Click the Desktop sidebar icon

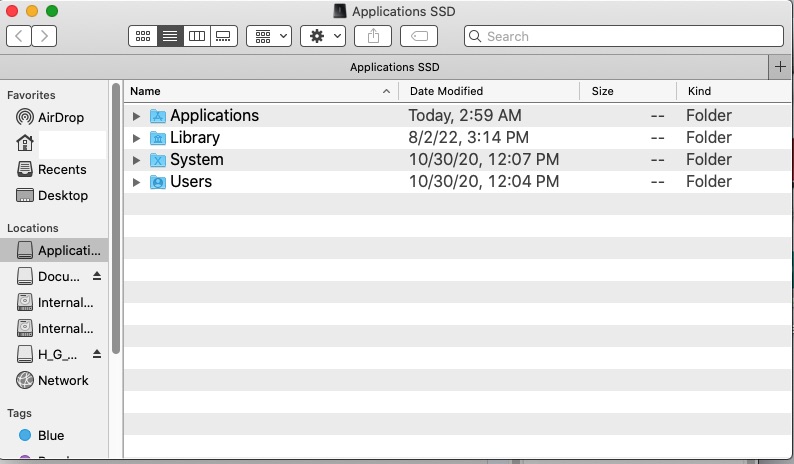coord(25,196)
